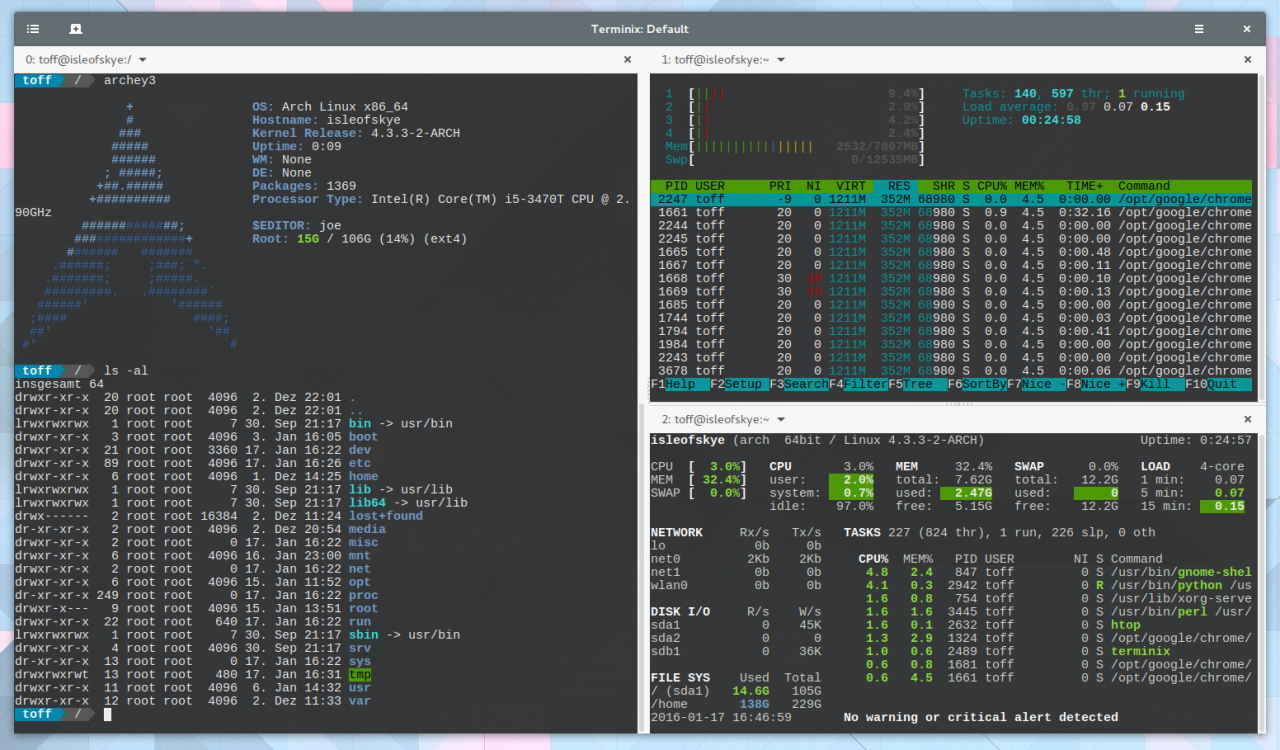
Task: Close terminal pane 1 running htop
Action: [1247, 60]
